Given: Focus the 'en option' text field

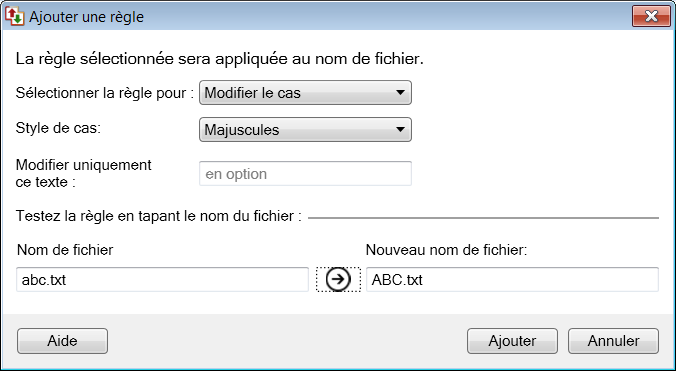Looking at the screenshot, I should [x=305, y=174].
